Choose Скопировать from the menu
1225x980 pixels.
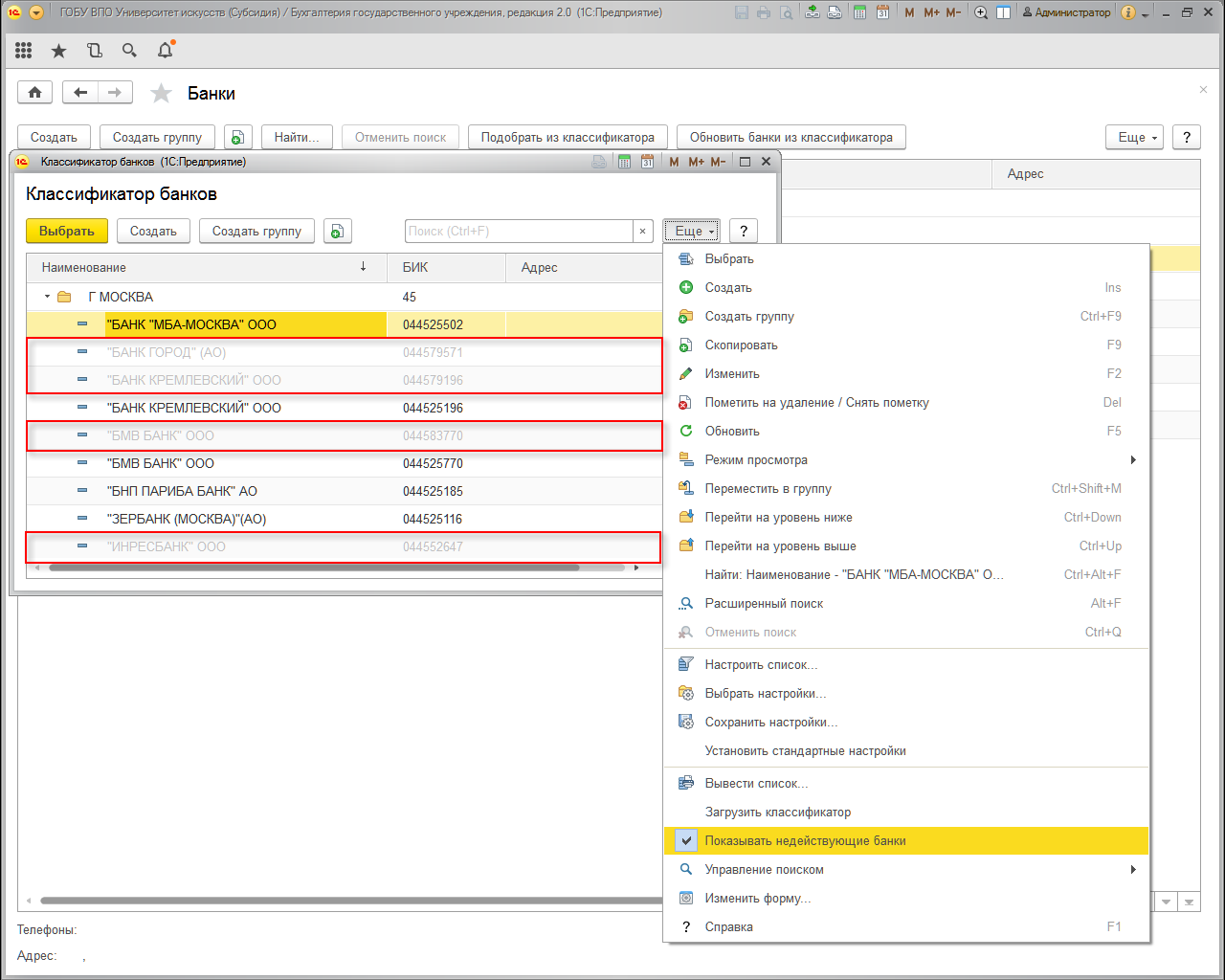[x=906, y=345]
